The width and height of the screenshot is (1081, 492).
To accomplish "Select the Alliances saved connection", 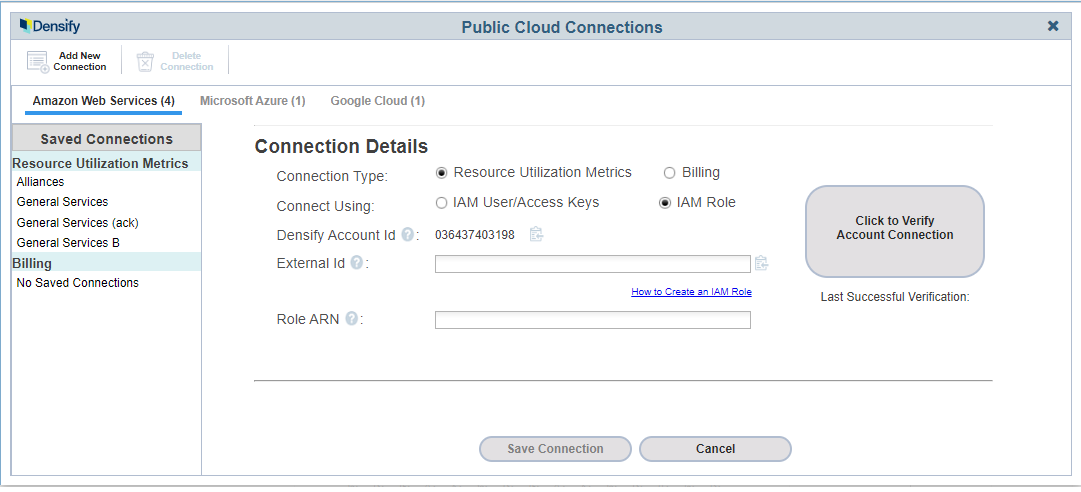I will coord(41,182).
